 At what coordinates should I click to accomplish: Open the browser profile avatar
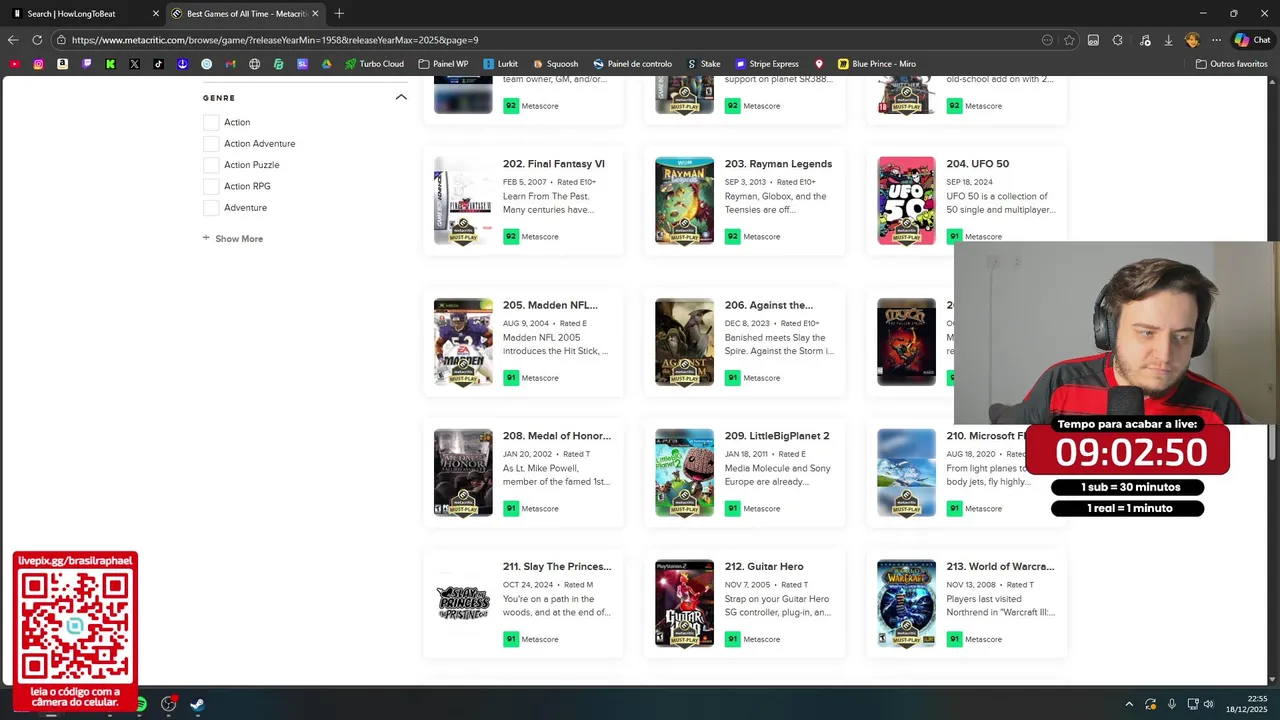tap(1192, 40)
